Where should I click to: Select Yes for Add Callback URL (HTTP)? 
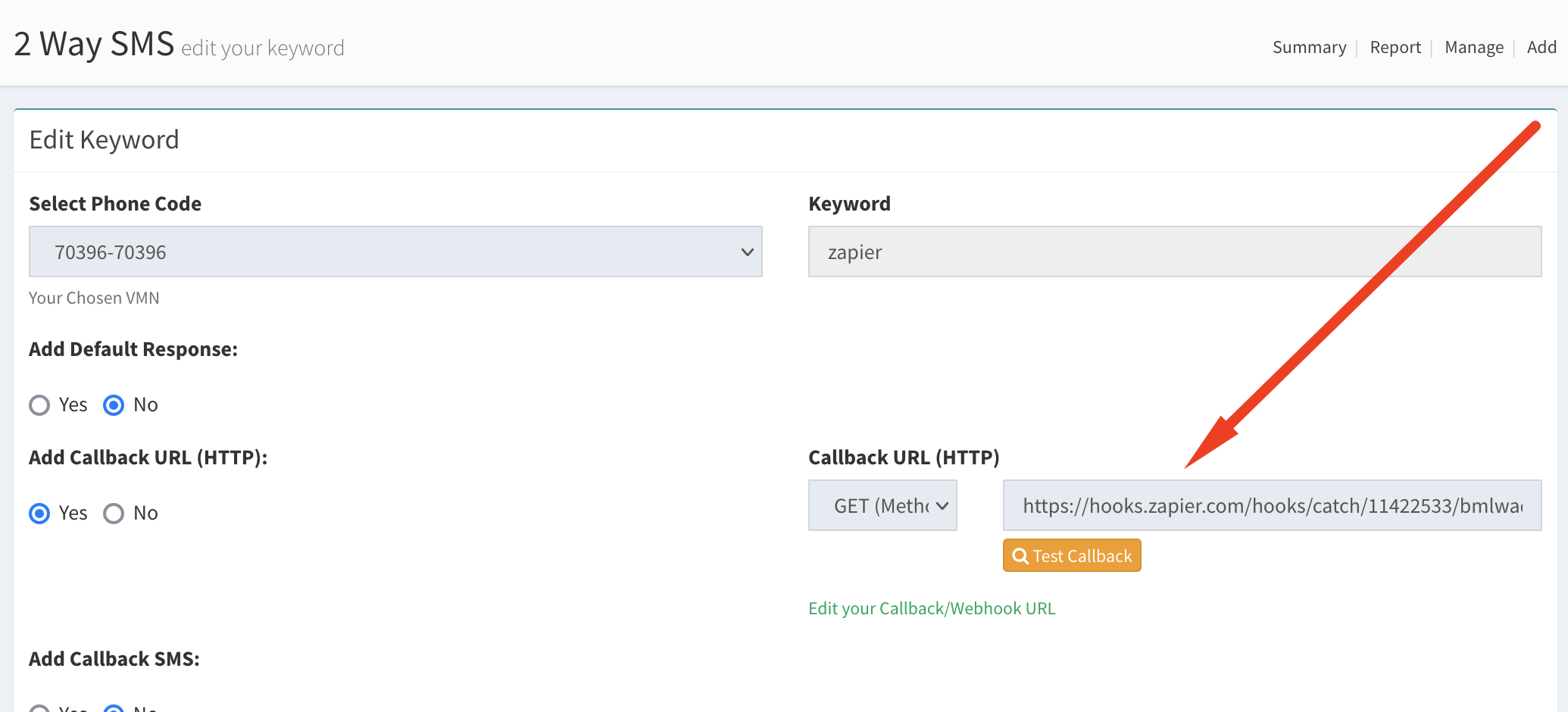39,514
